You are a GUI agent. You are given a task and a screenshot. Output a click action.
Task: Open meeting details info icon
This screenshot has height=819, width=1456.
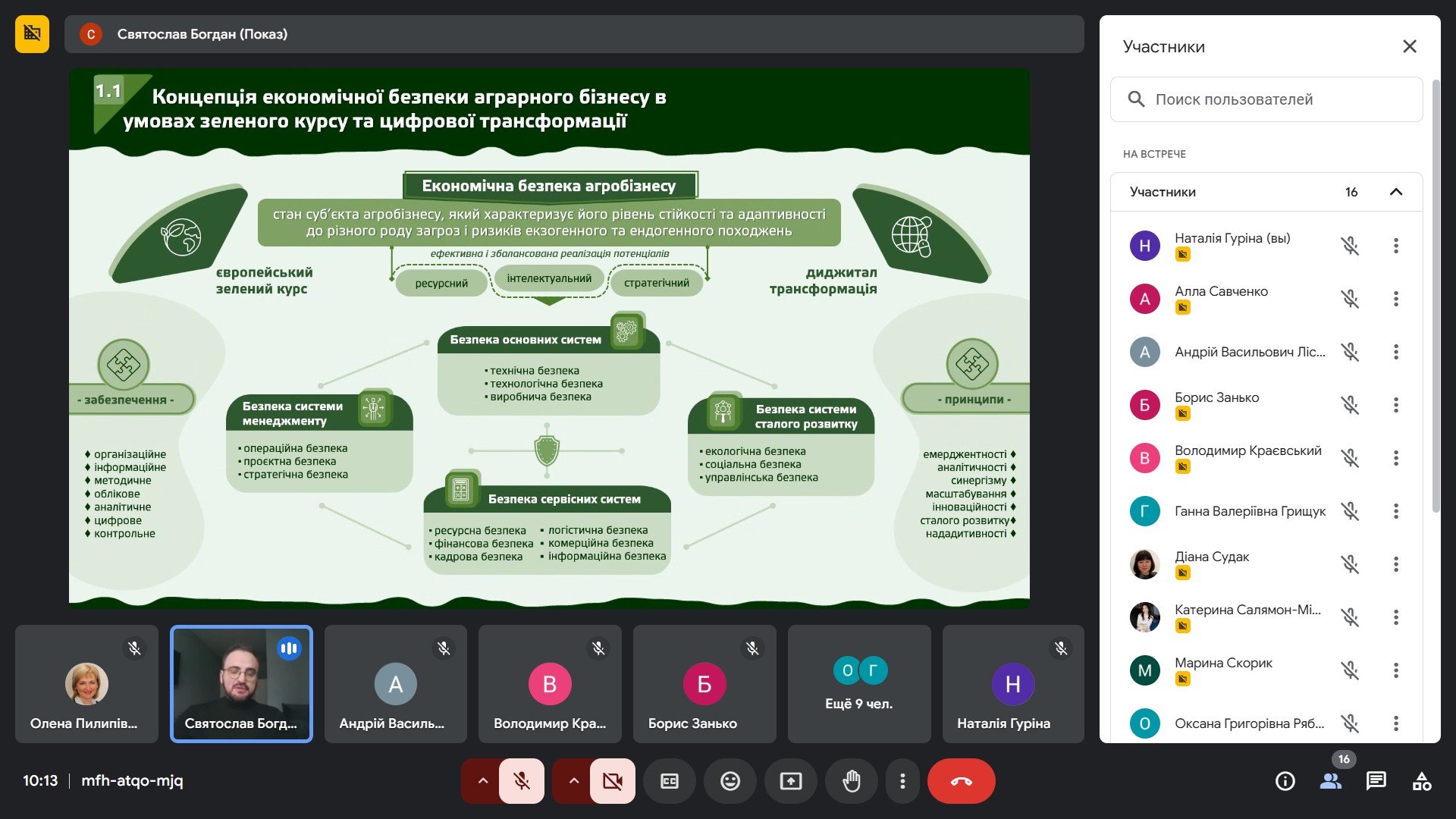coord(1285,781)
